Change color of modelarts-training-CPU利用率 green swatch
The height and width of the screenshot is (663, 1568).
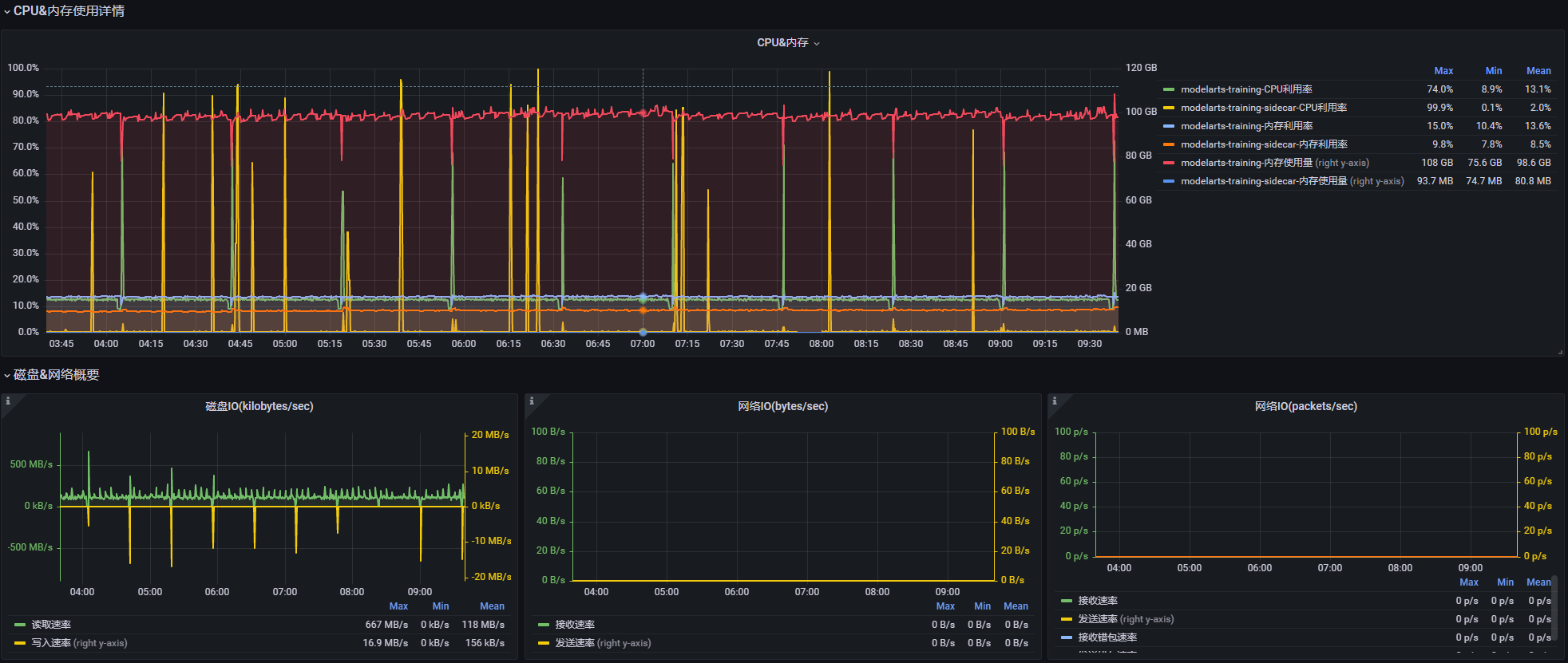pyautogui.click(x=1169, y=89)
